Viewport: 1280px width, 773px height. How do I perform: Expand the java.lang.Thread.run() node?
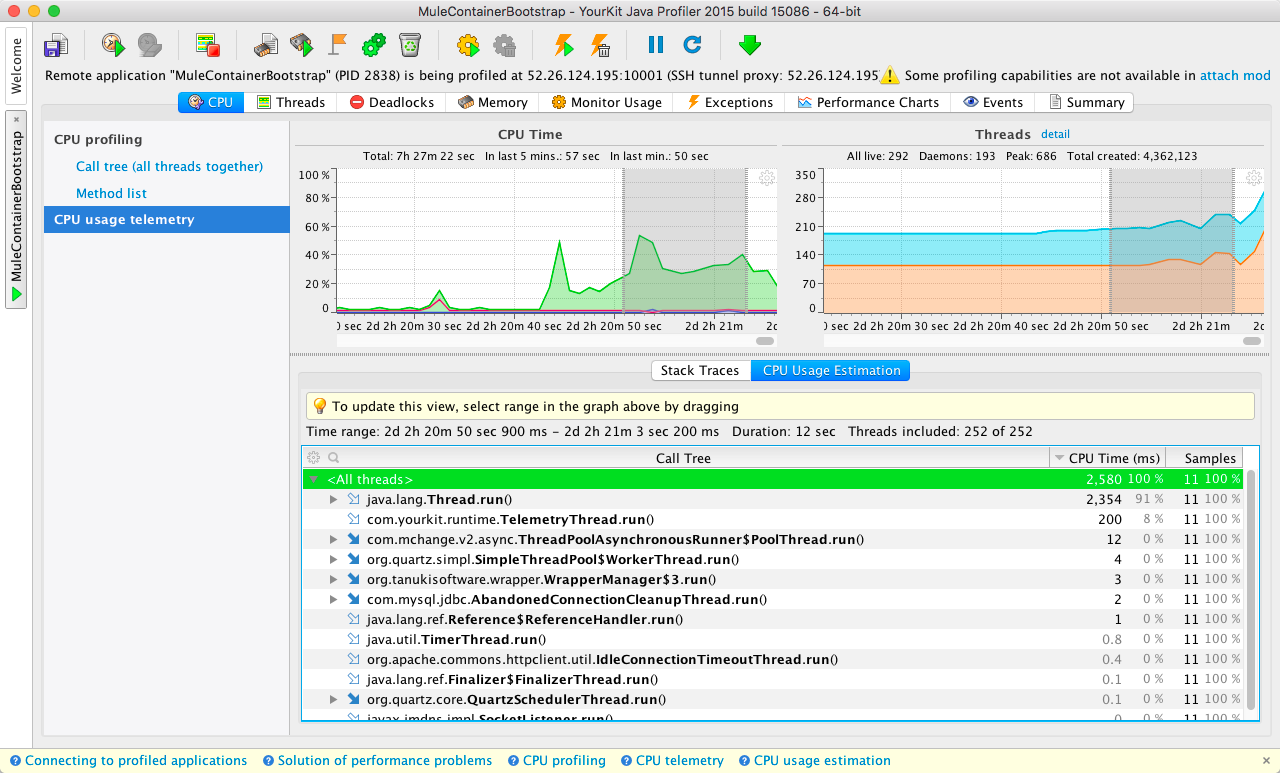pyautogui.click(x=334, y=499)
